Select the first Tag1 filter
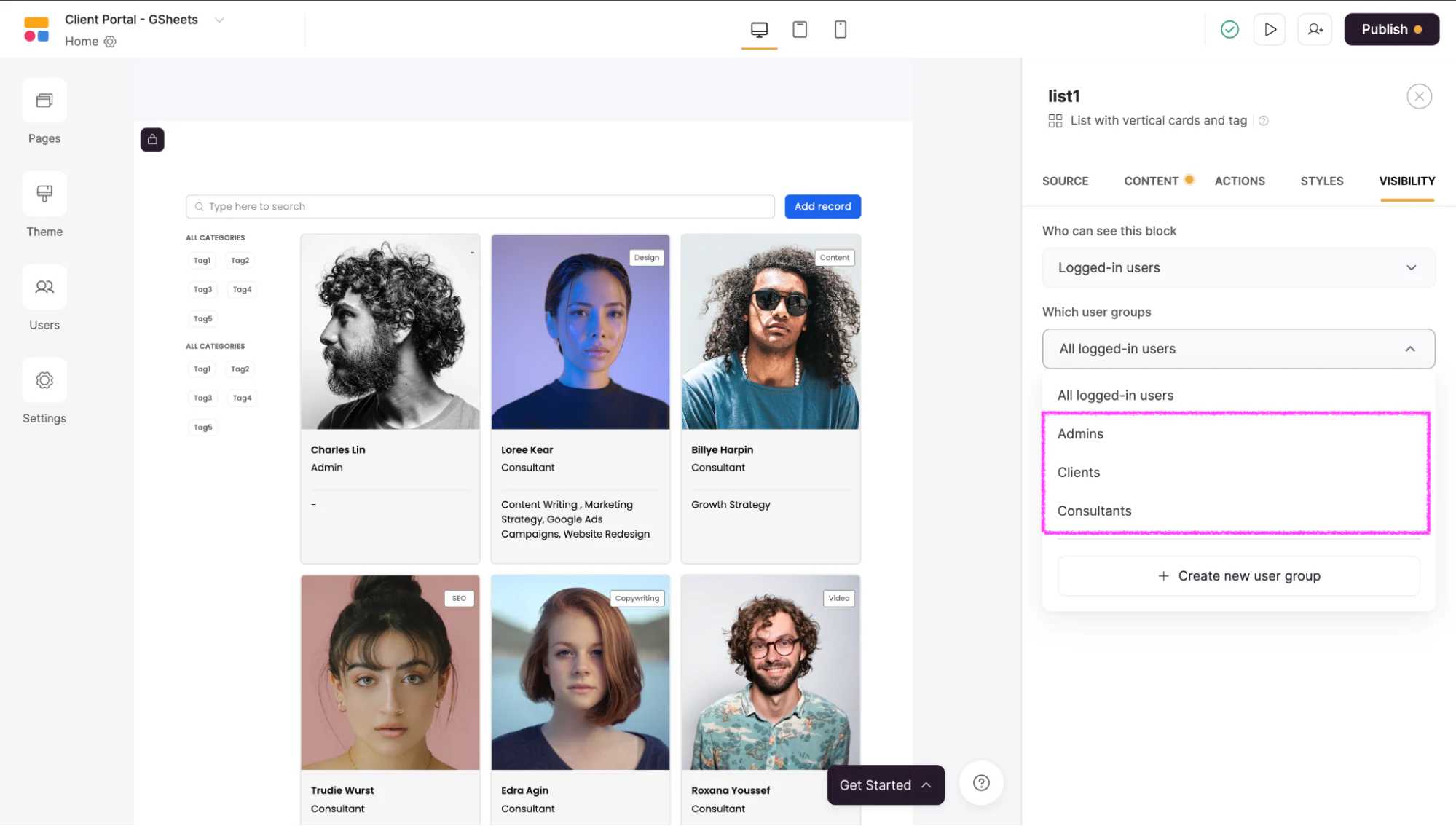Image resolution: width=1456 pixels, height=826 pixels. [202, 261]
